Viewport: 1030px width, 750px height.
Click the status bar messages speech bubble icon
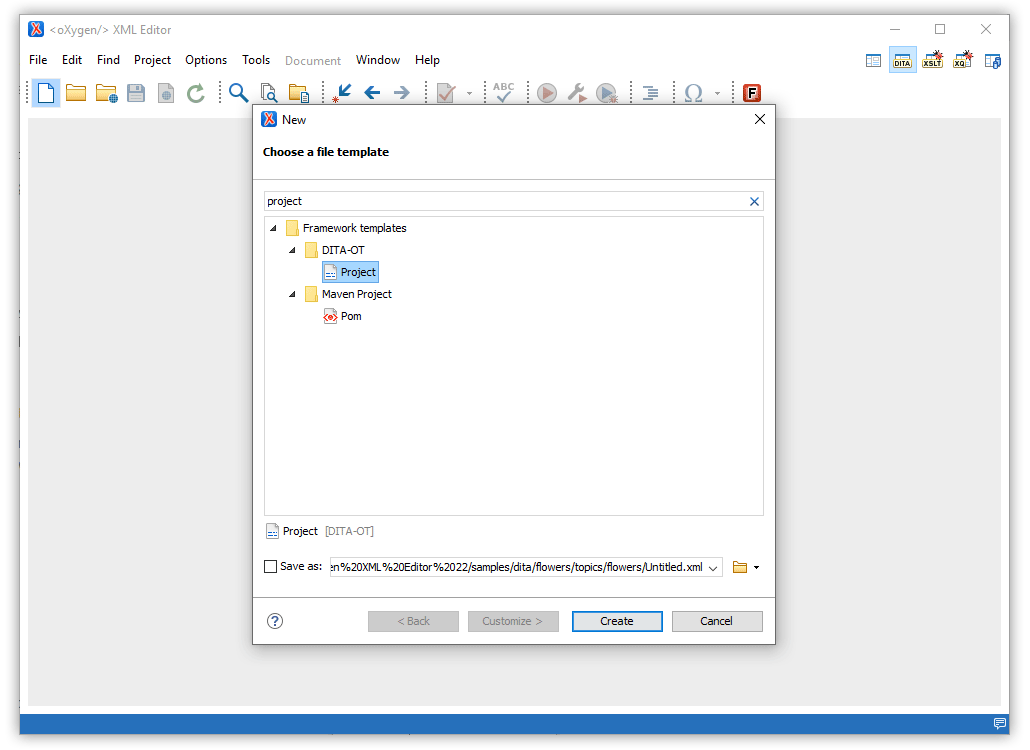click(1000, 724)
